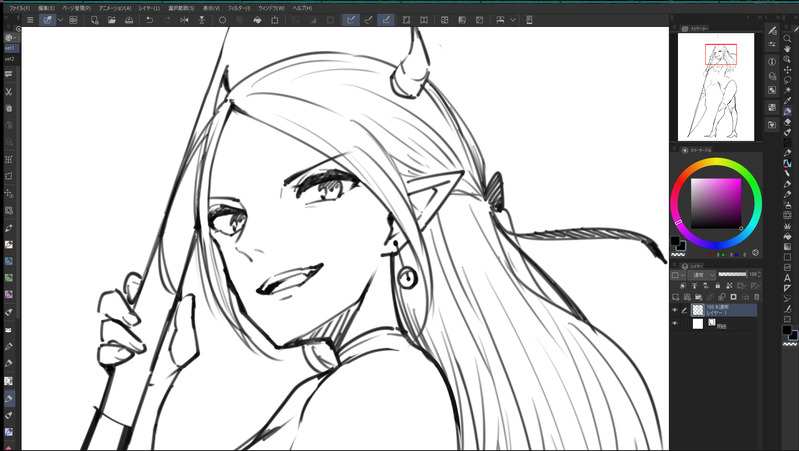Click the Redo arrow icon
This screenshot has width=799, height=451.
point(167,20)
